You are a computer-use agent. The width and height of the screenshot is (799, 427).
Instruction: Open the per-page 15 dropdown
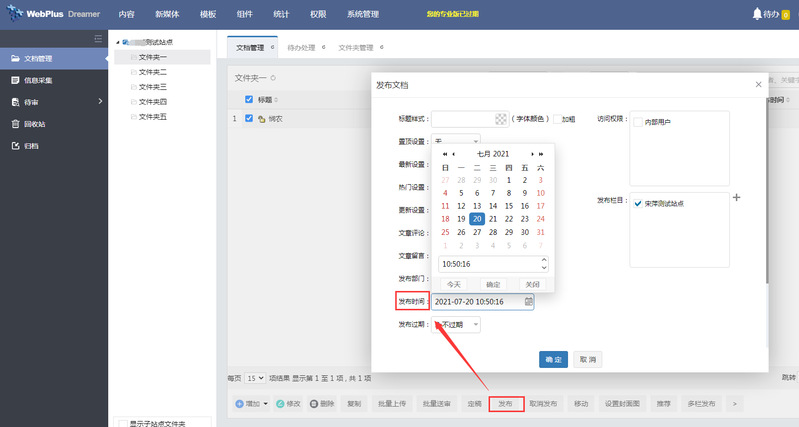point(255,378)
